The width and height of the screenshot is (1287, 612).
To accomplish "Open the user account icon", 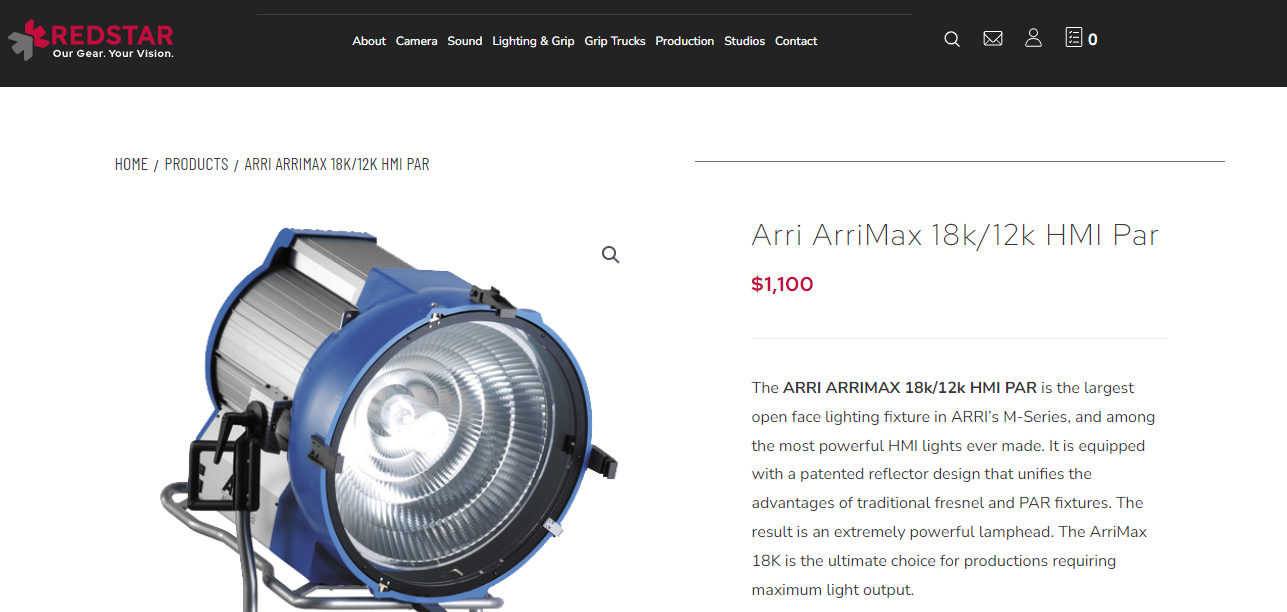I will pos(1033,38).
